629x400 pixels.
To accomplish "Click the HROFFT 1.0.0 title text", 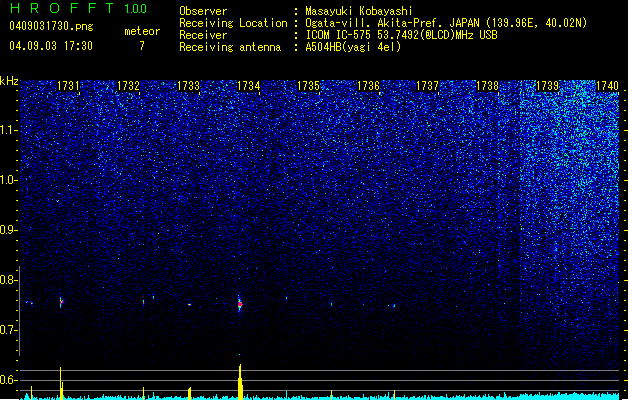I will [x=78, y=8].
